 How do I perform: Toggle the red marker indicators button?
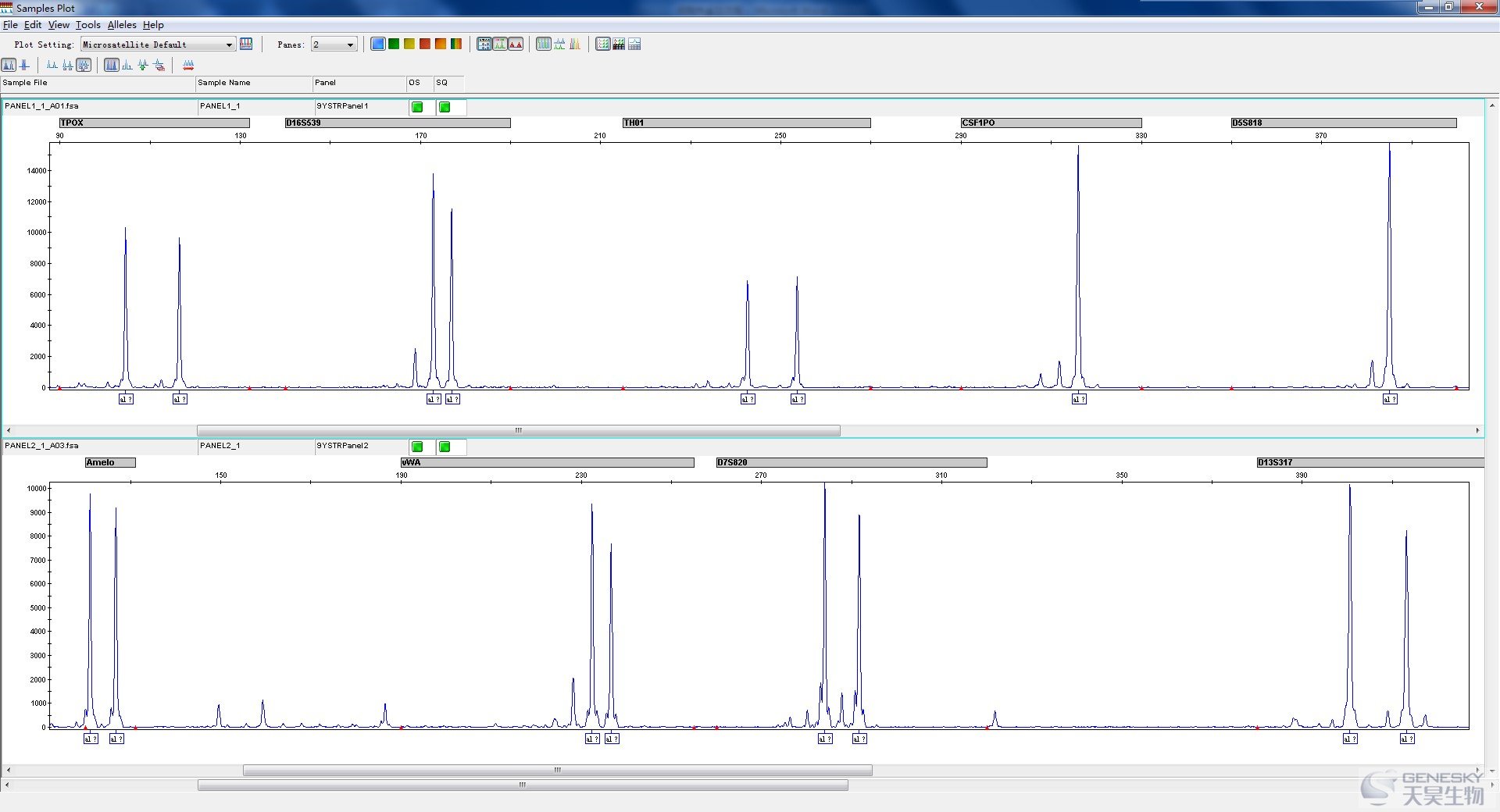click(x=516, y=45)
